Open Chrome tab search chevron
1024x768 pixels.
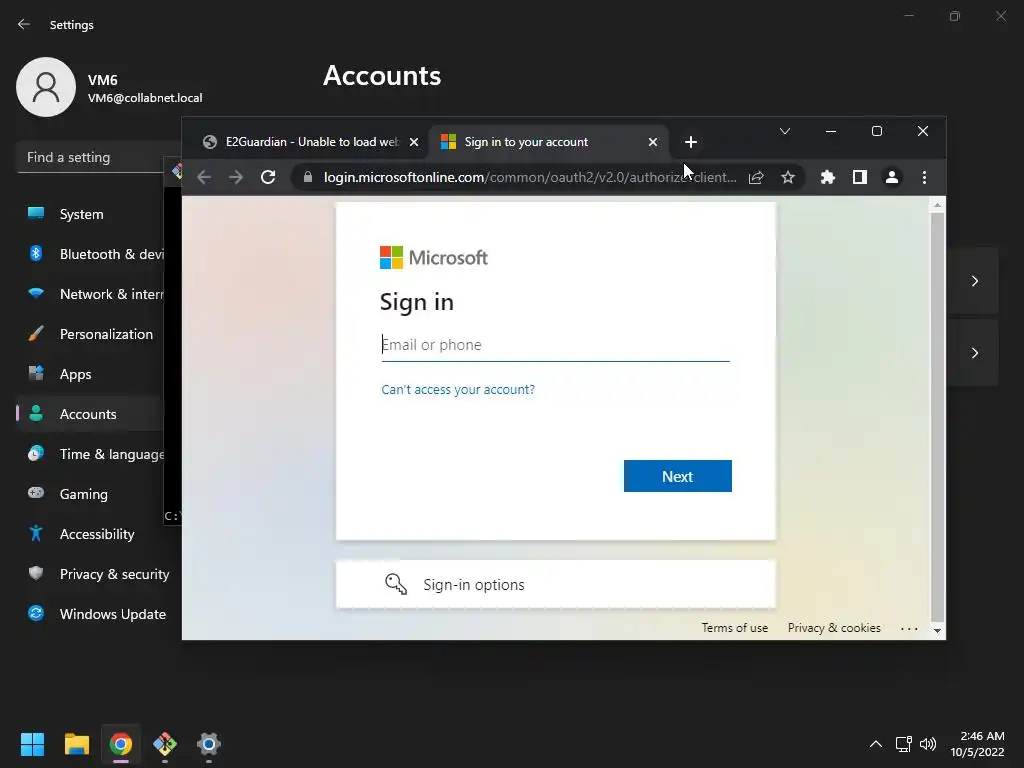[785, 131]
